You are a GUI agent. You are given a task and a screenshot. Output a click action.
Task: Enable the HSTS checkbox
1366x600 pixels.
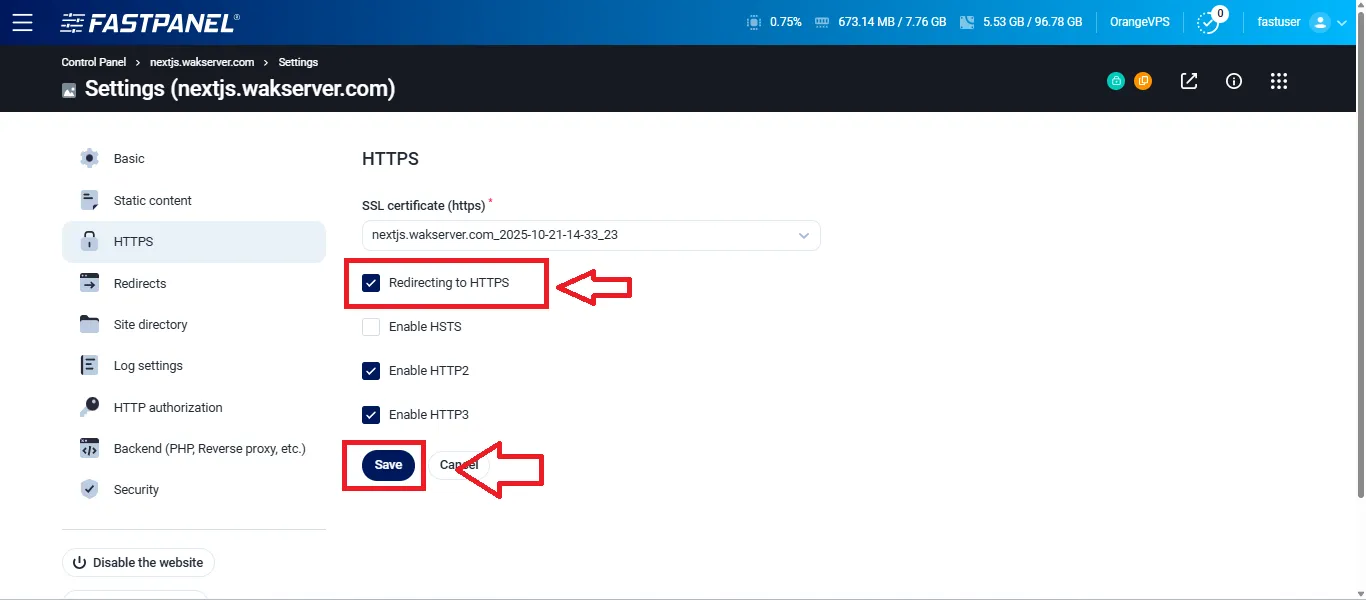tap(371, 326)
